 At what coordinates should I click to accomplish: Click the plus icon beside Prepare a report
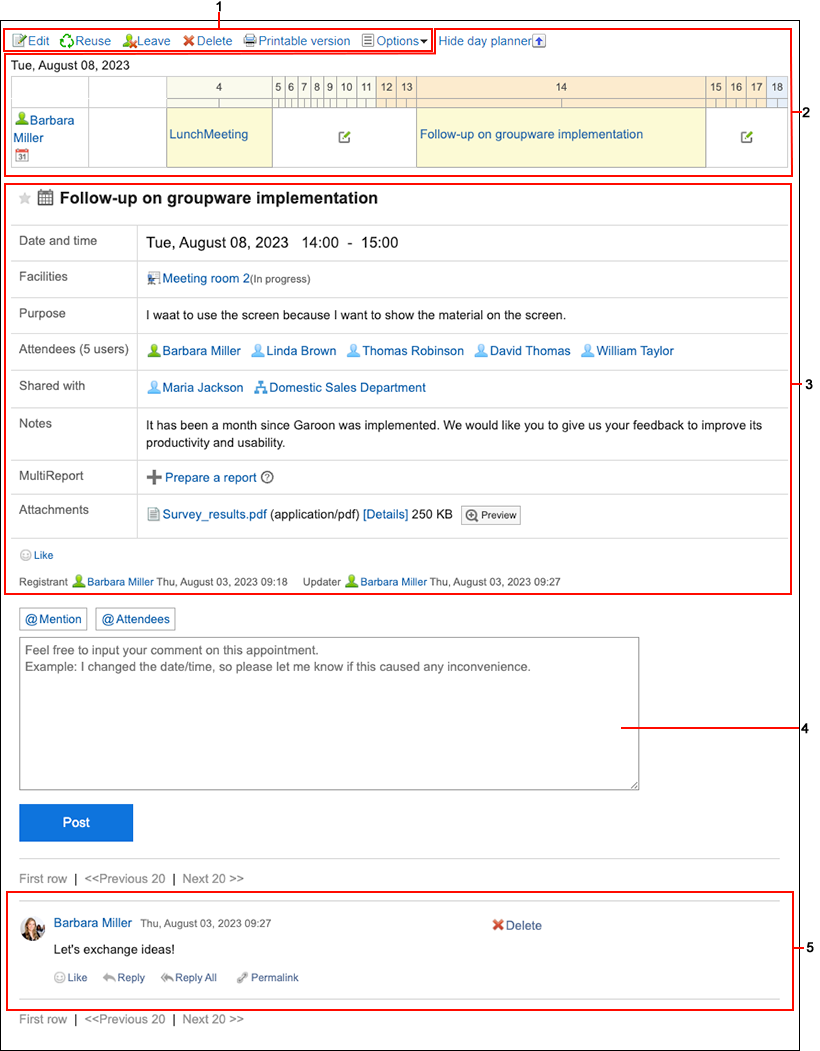pos(154,477)
